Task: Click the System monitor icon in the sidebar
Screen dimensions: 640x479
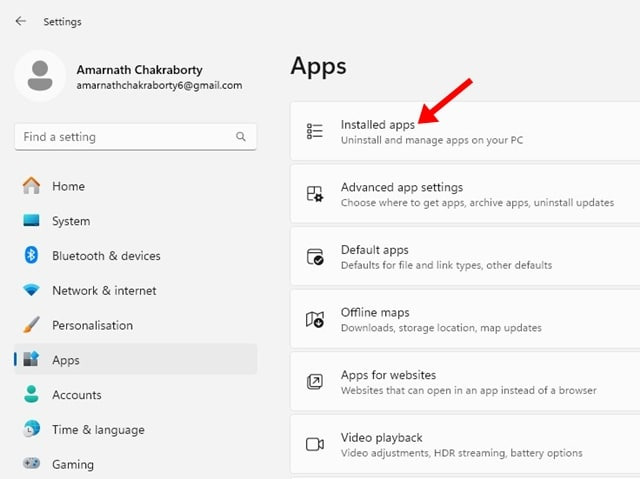Action: point(31,221)
